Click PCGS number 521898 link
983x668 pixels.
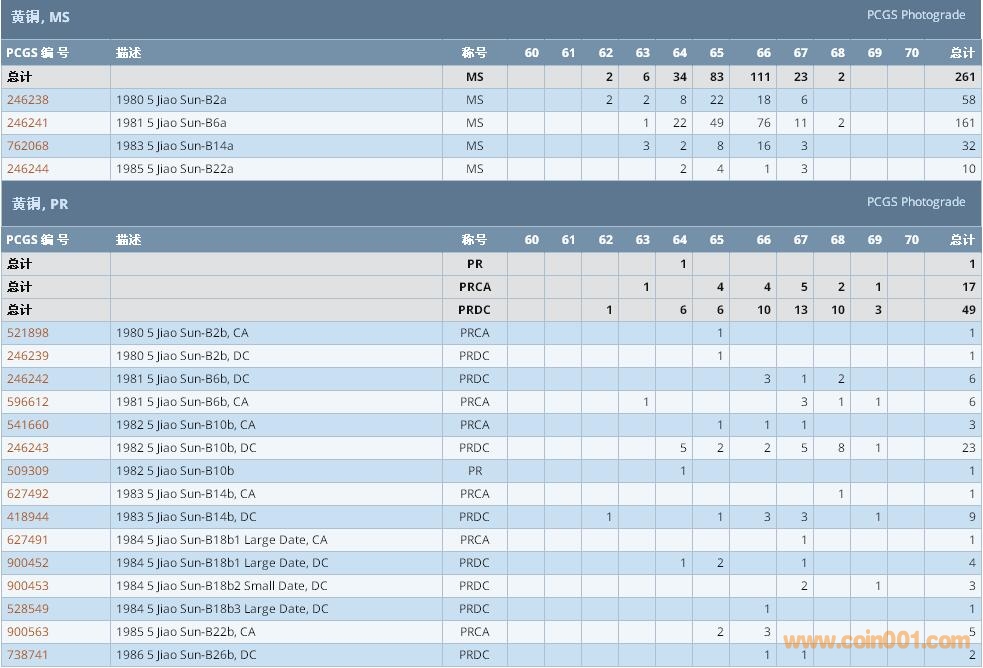click(28, 333)
